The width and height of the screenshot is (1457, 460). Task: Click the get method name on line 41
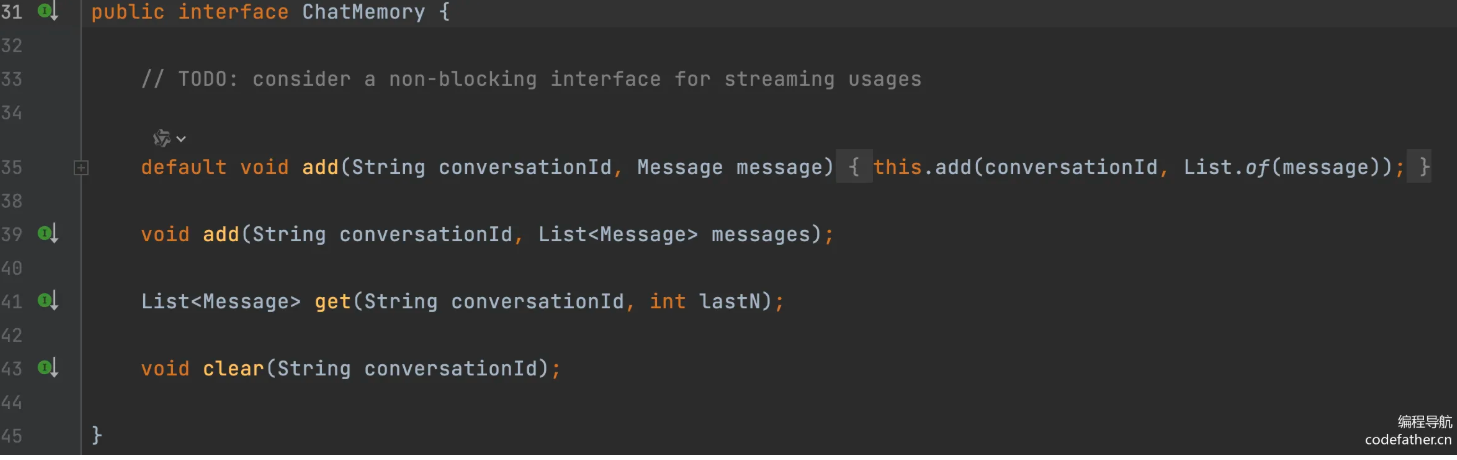[333, 301]
